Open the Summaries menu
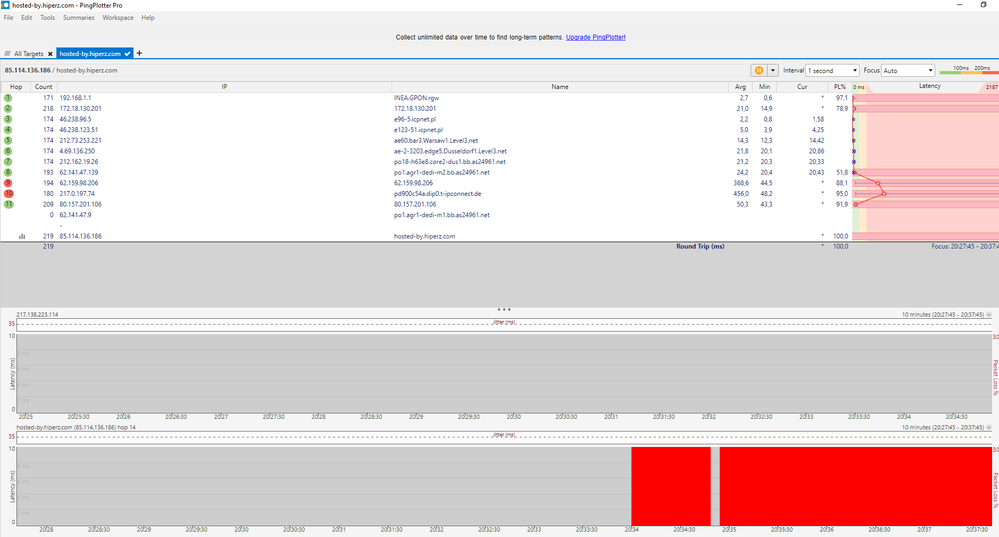The height and width of the screenshot is (537, 999). pos(78,18)
